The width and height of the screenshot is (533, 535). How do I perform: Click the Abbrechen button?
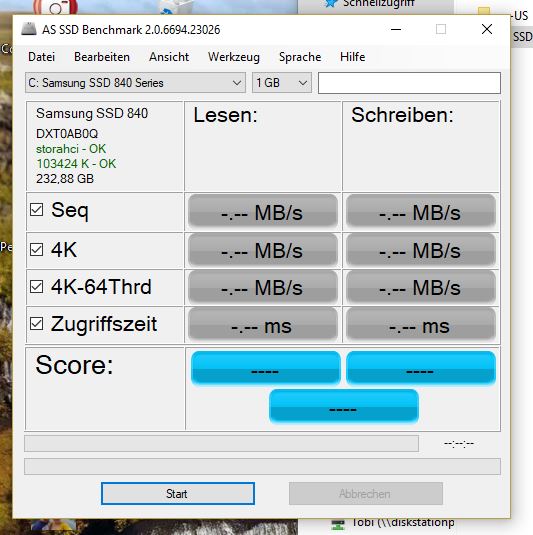pos(366,493)
